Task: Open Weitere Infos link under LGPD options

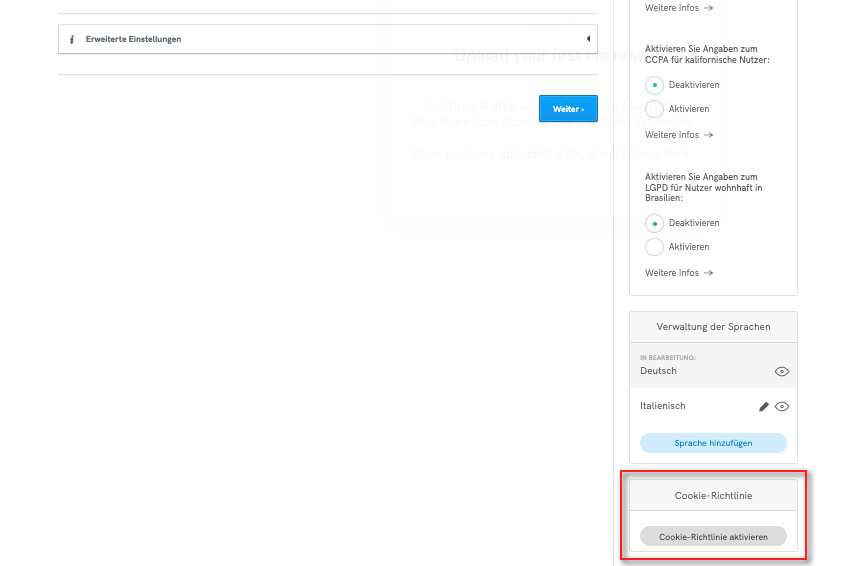Action: (x=679, y=273)
